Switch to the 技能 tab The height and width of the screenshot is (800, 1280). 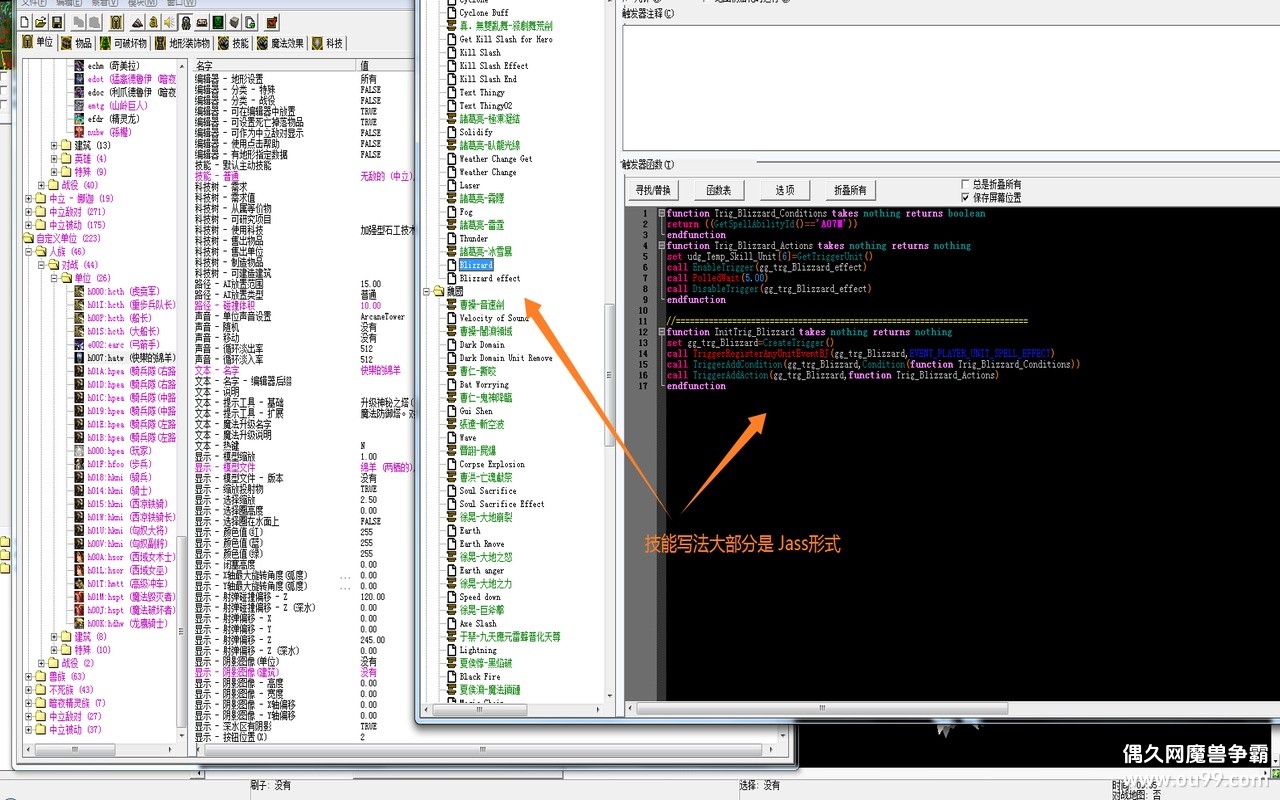coord(234,43)
